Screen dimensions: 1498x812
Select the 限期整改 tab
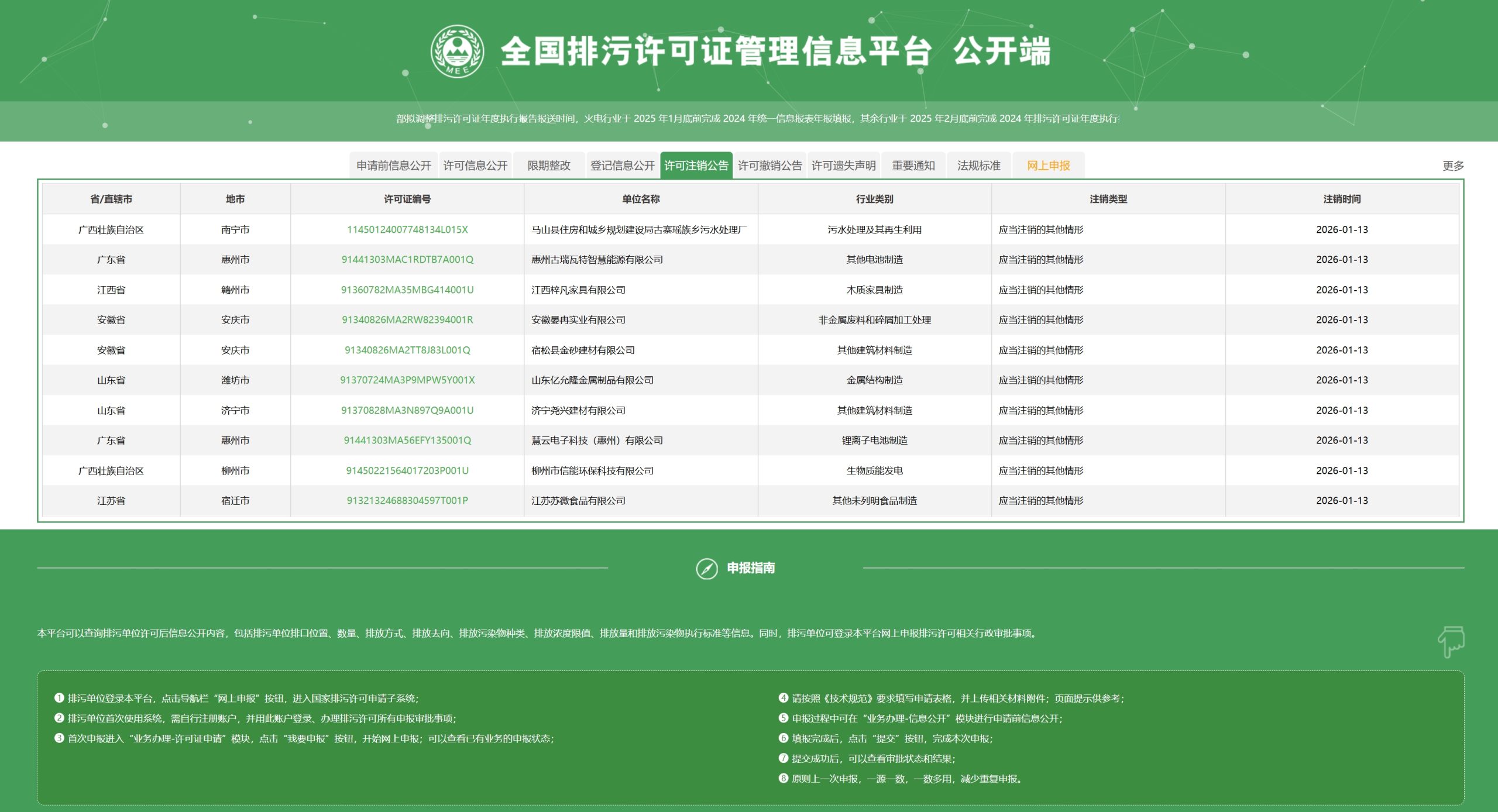pos(549,166)
